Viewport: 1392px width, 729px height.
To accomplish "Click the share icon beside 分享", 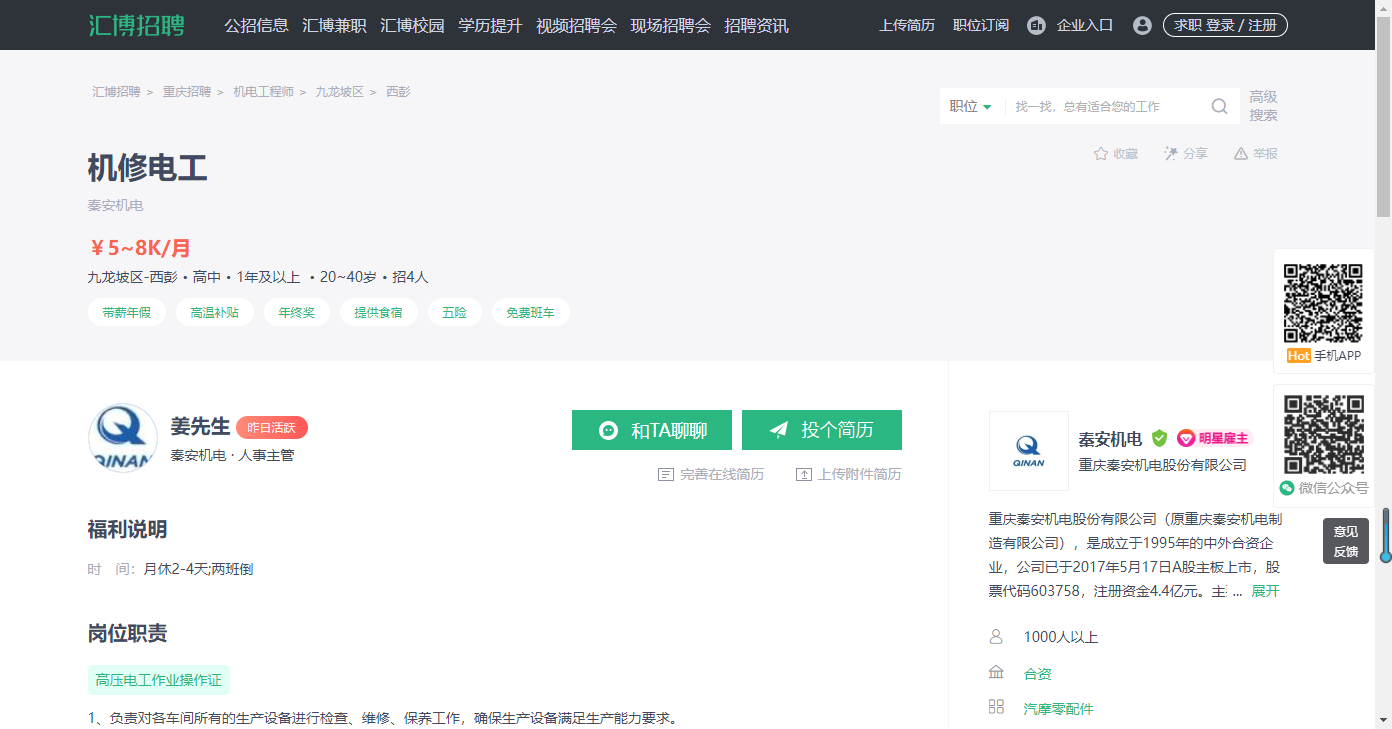I will tap(1171, 154).
